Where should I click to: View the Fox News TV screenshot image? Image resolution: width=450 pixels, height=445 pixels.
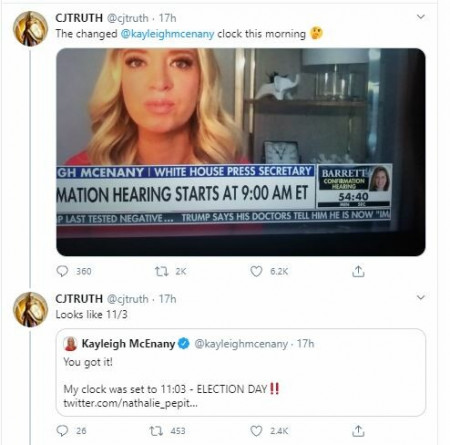[241, 152]
